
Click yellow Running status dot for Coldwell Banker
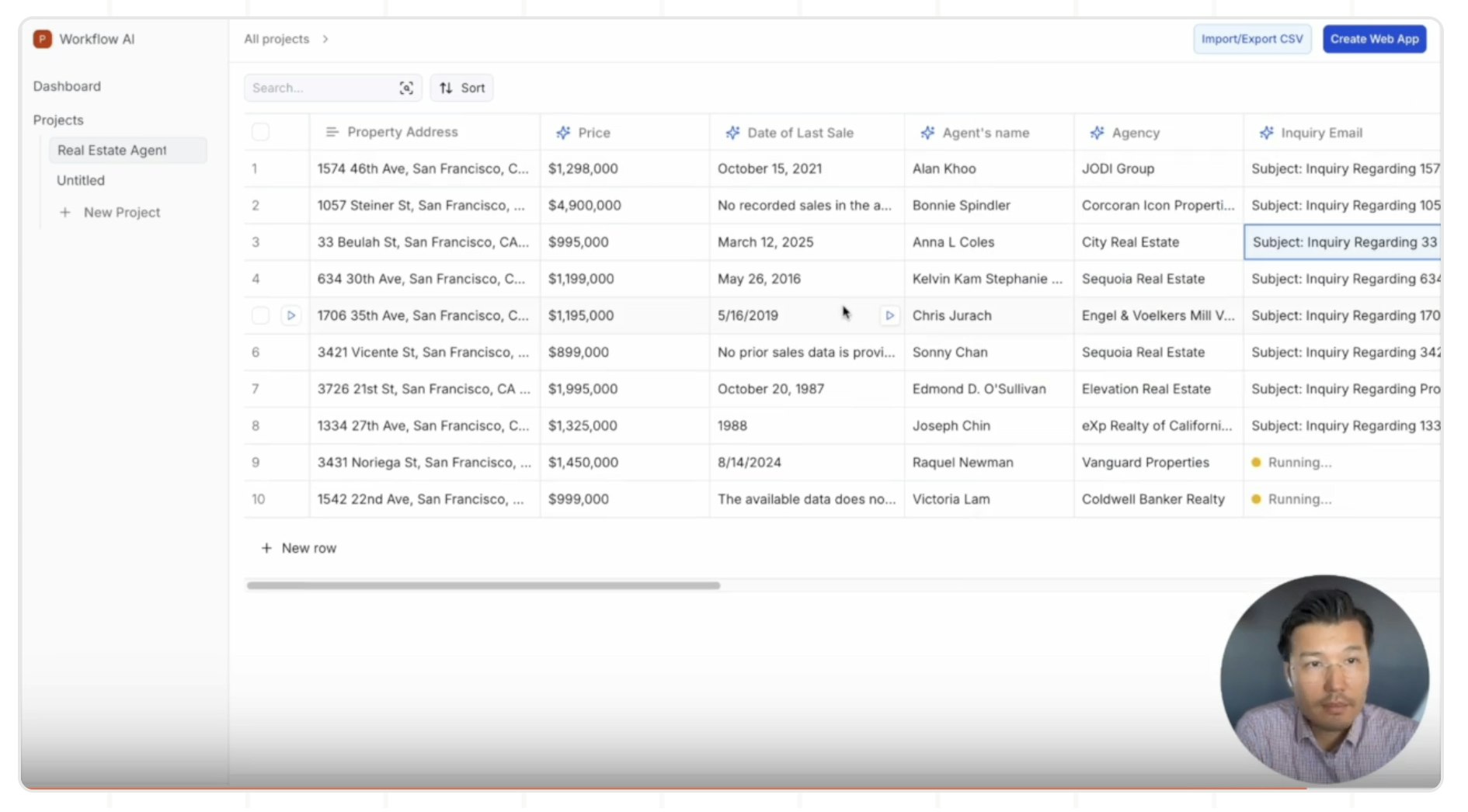(x=1256, y=499)
